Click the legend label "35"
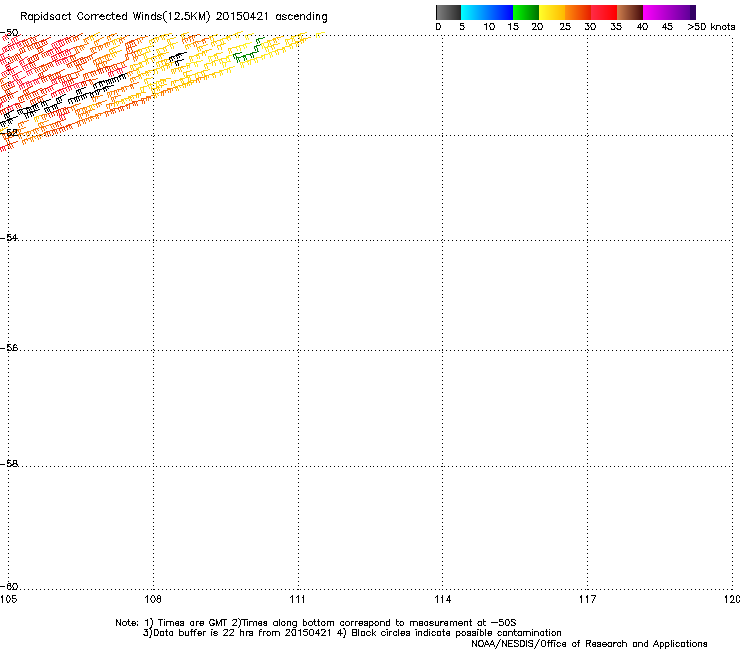 [616, 27]
